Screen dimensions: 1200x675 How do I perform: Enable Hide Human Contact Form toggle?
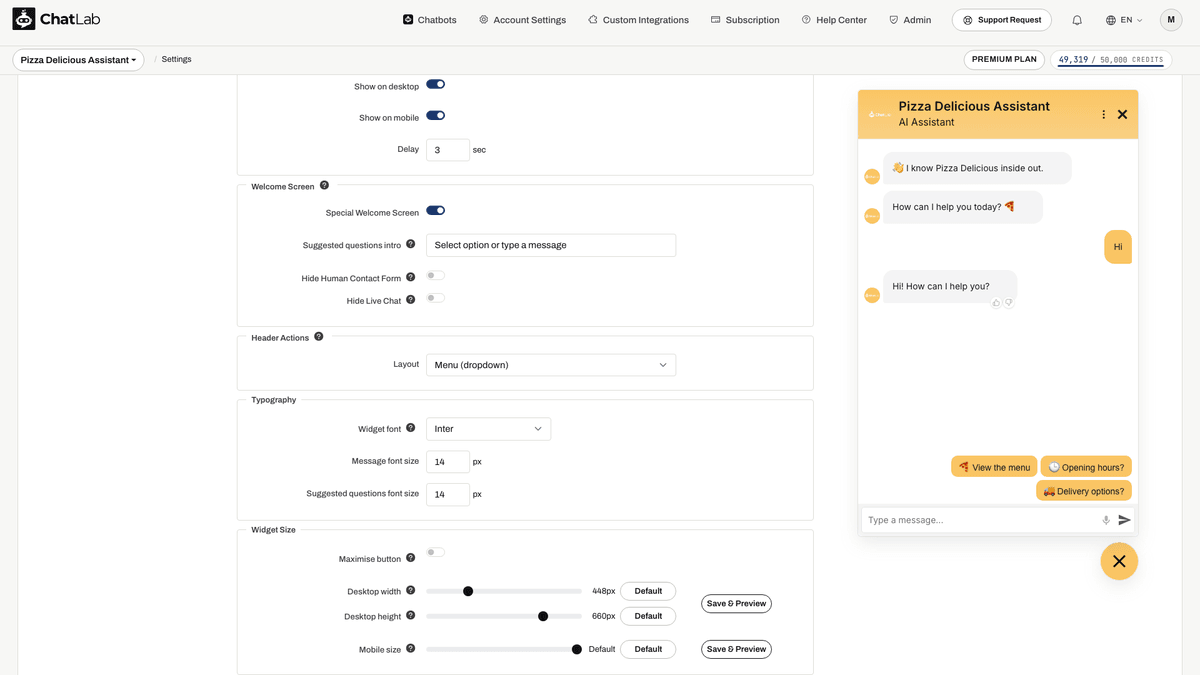point(436,275)
